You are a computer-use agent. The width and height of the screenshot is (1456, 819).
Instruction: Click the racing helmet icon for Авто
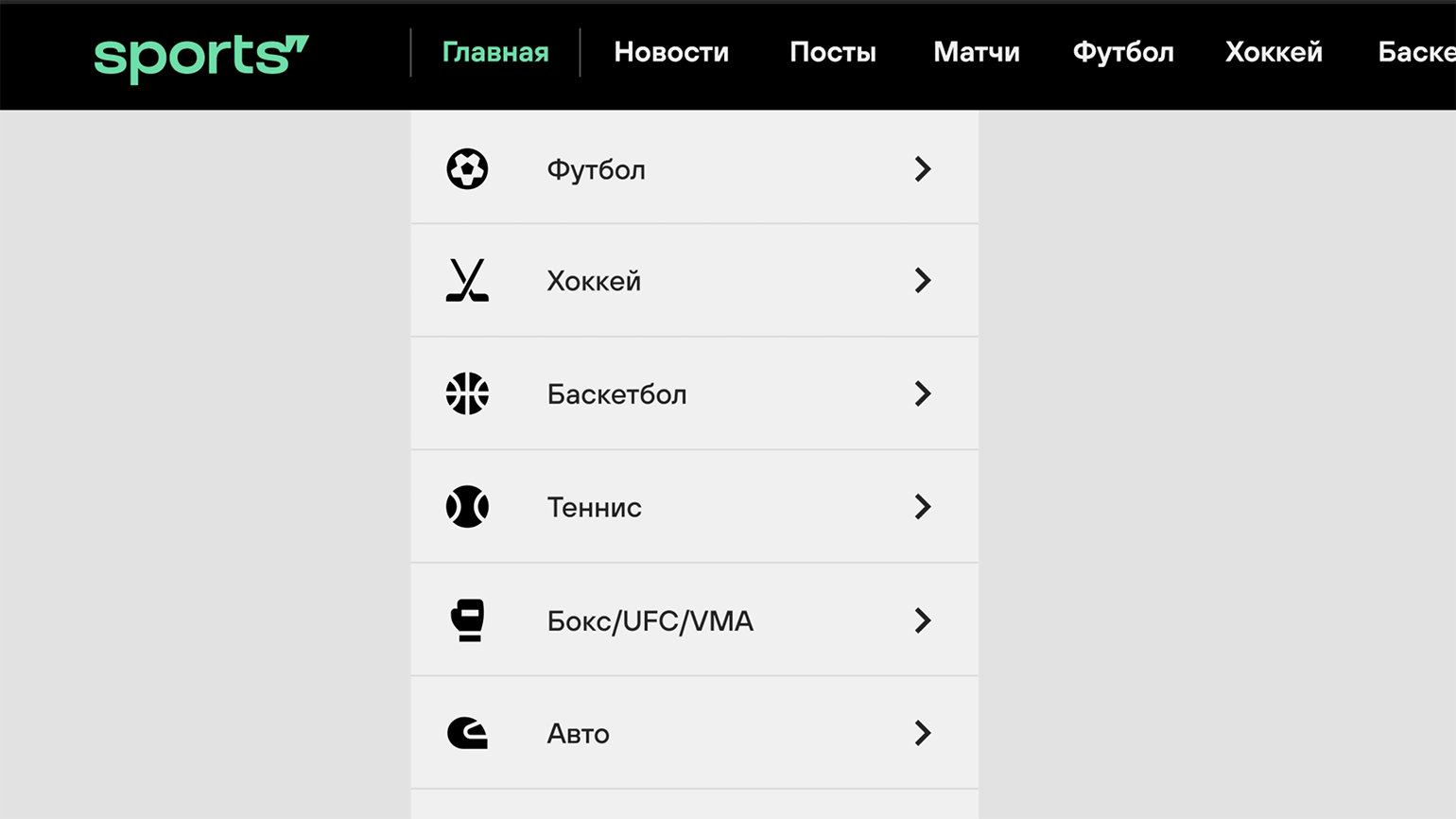pyautogui.click(x=467, y=733)
